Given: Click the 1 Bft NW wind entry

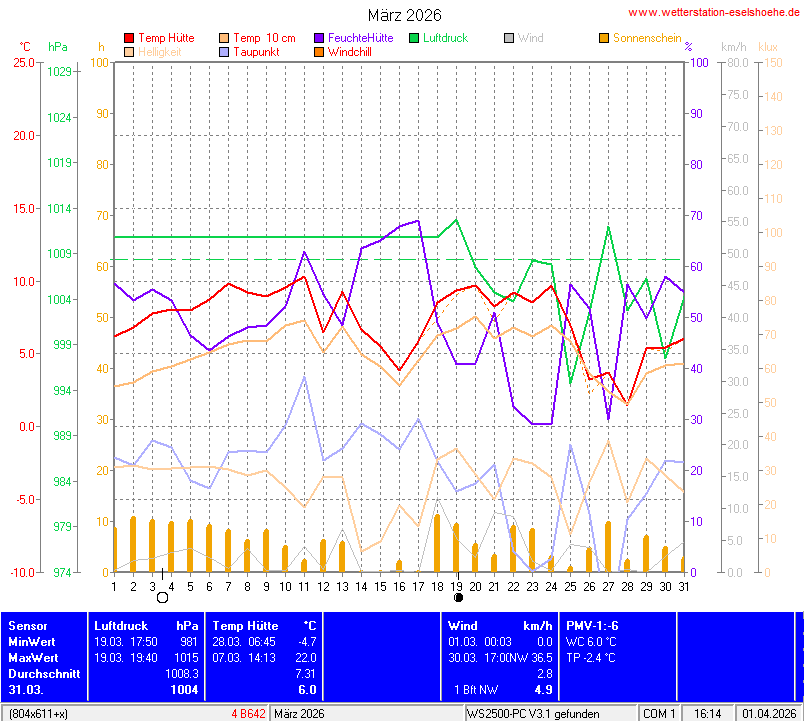Looking at the screenshot, I should (476, 690).
